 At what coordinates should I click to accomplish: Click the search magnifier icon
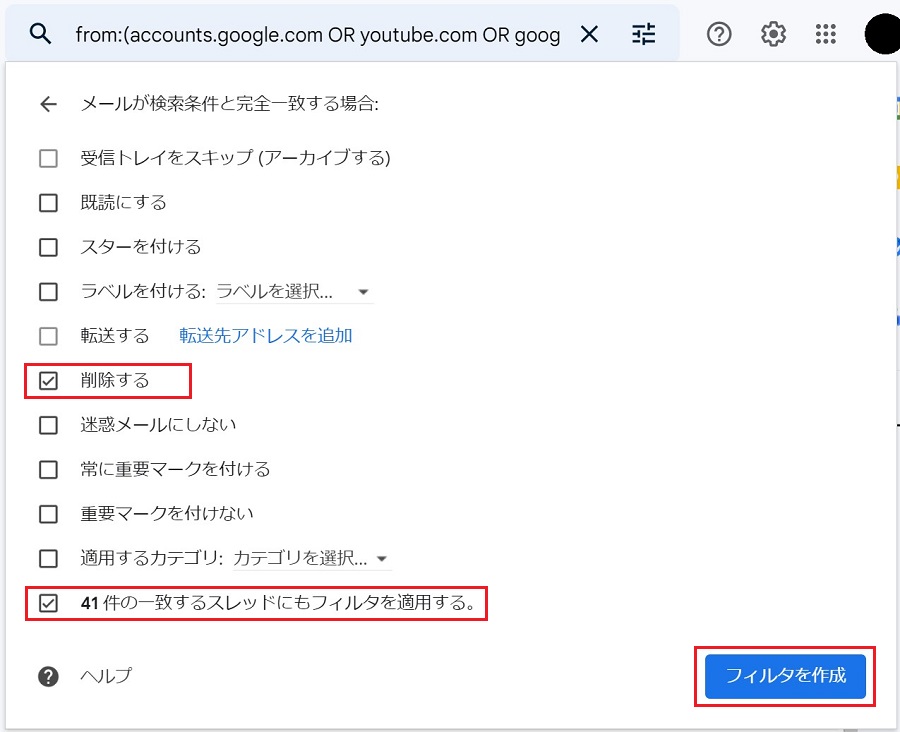click(40, 34)
